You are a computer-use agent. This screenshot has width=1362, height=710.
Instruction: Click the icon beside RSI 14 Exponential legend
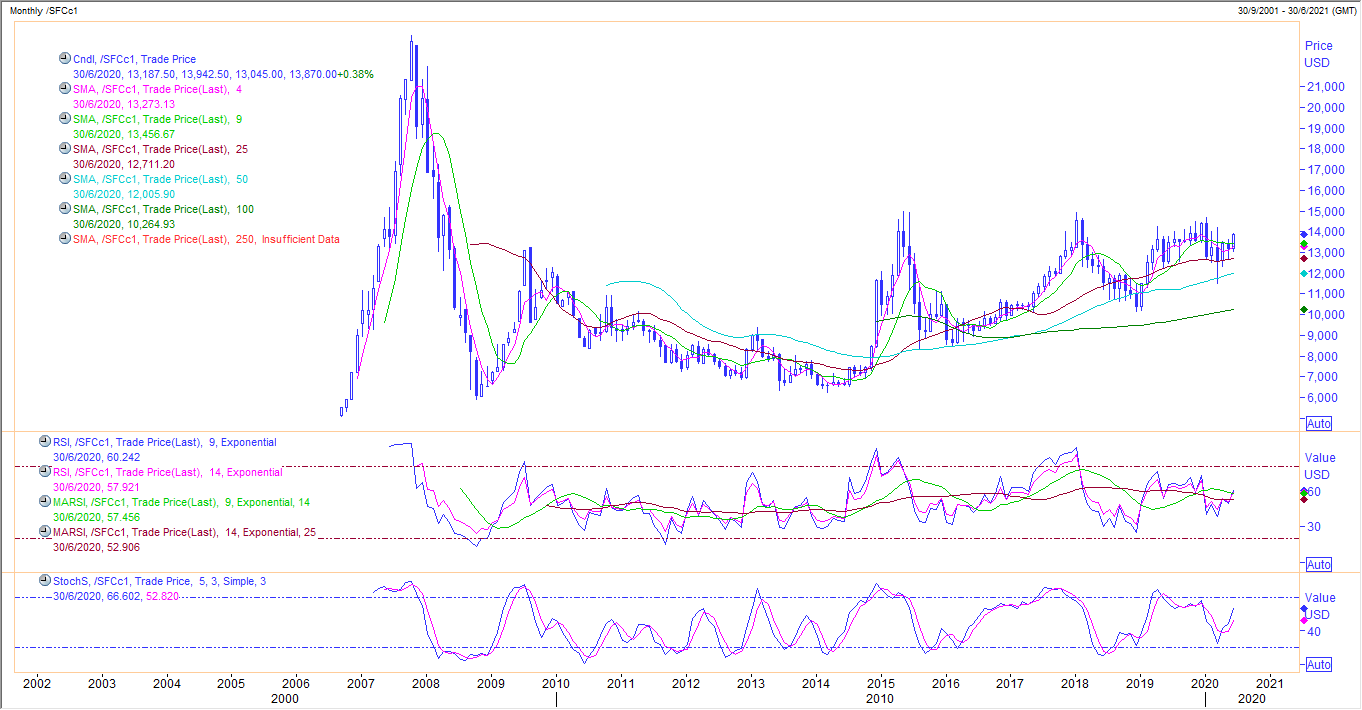point(44,471)
